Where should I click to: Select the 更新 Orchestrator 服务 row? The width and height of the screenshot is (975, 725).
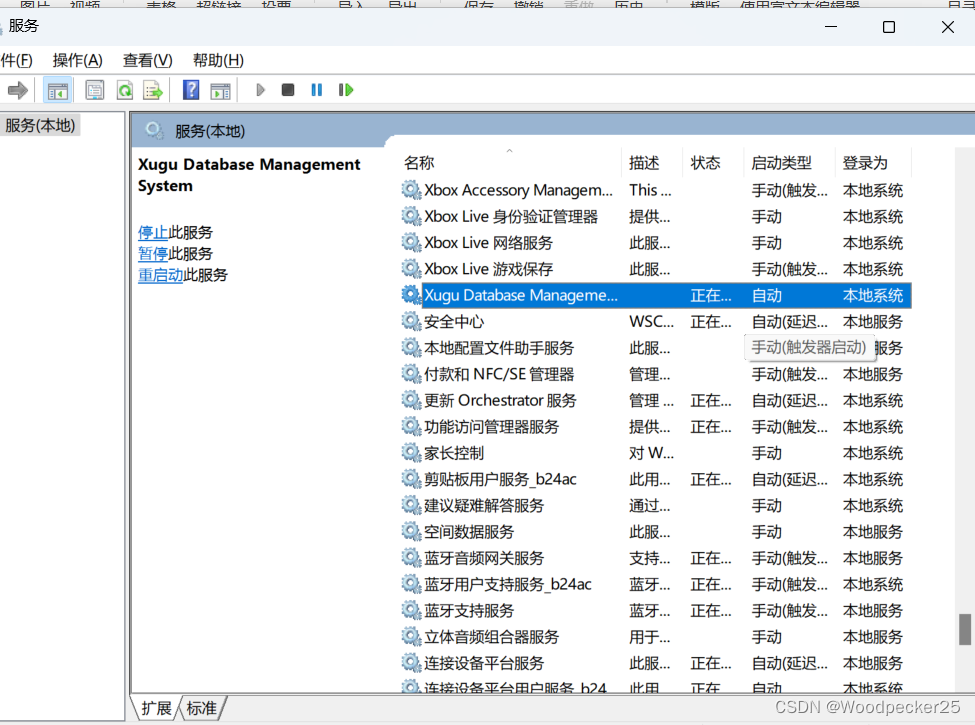(656, 400)
